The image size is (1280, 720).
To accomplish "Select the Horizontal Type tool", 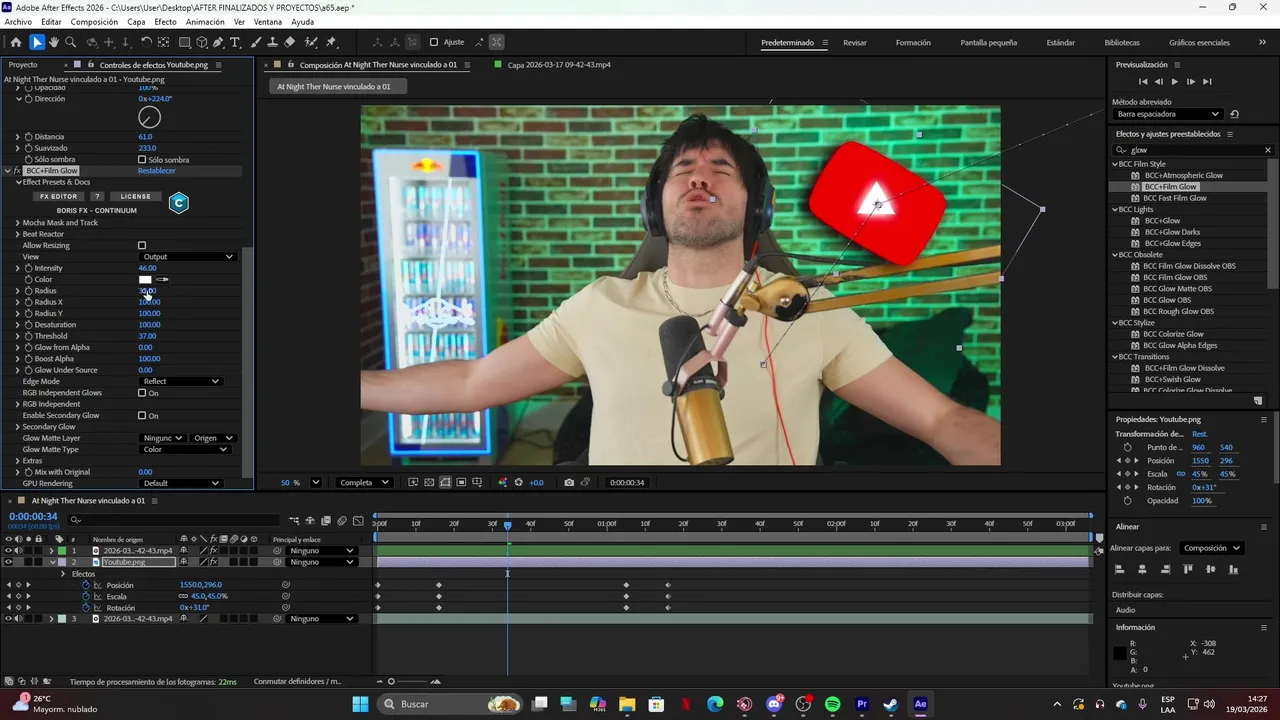I will pos(235,42).
